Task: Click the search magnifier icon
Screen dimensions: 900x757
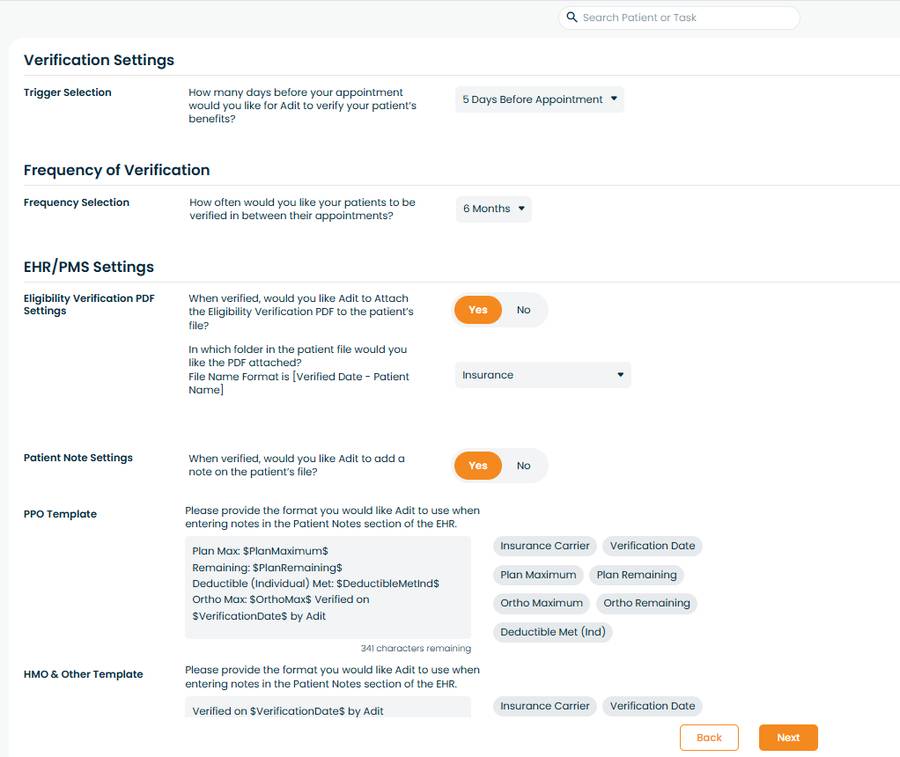Action: (x=572, y=17)
